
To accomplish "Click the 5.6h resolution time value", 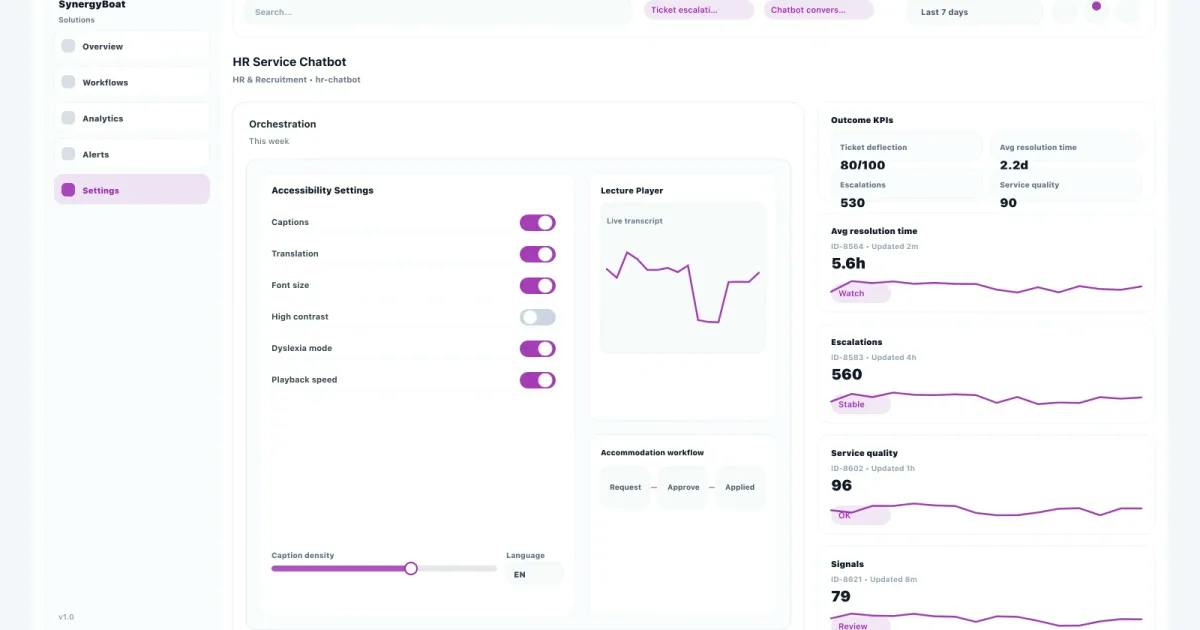I will [x=848, y=264].
